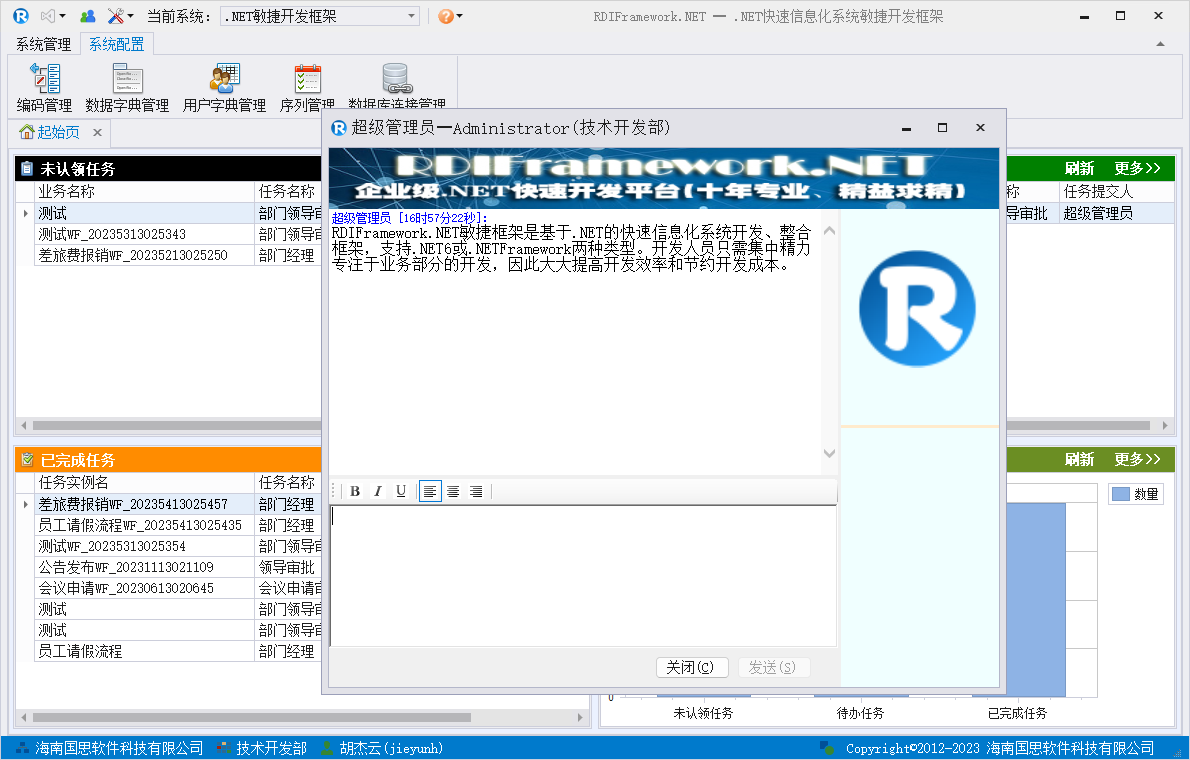
Task: Align message text to center
Action: (453, 491)
